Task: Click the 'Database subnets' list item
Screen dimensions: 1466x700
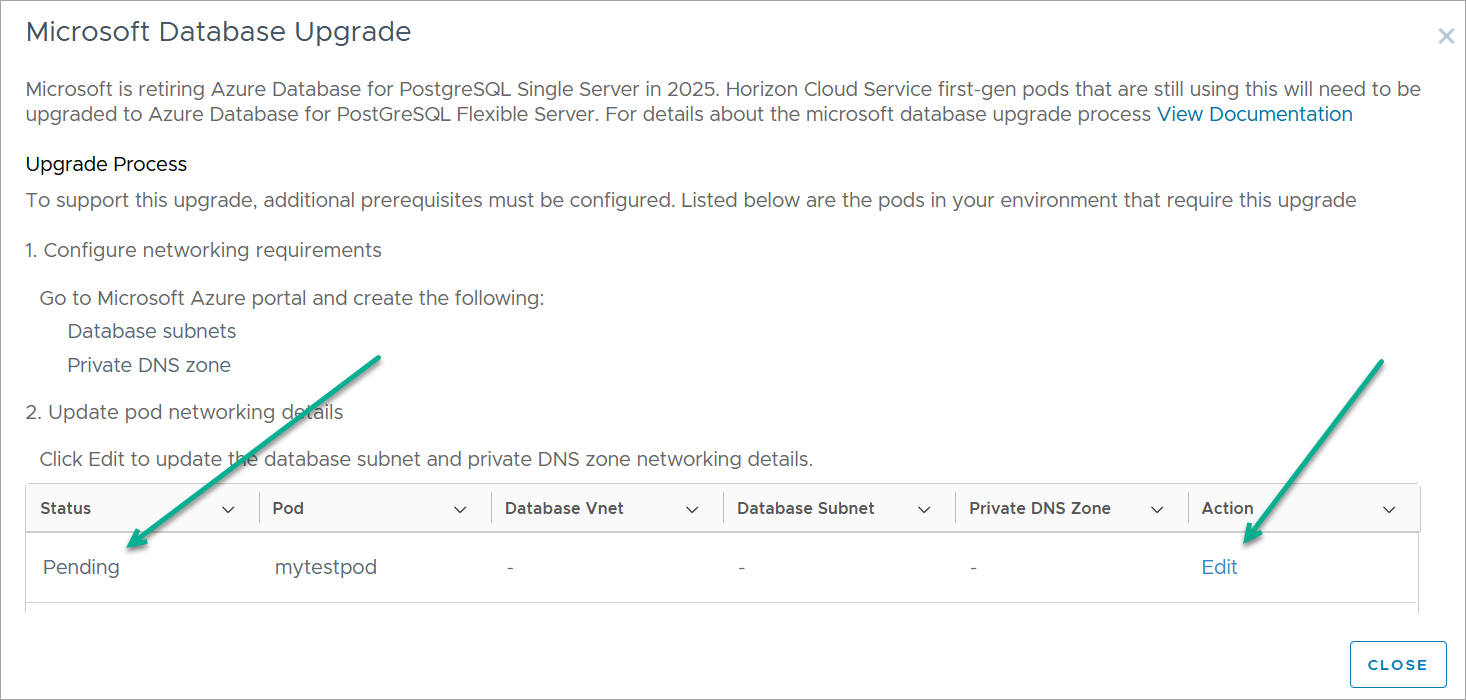Action: pos(152,331)
